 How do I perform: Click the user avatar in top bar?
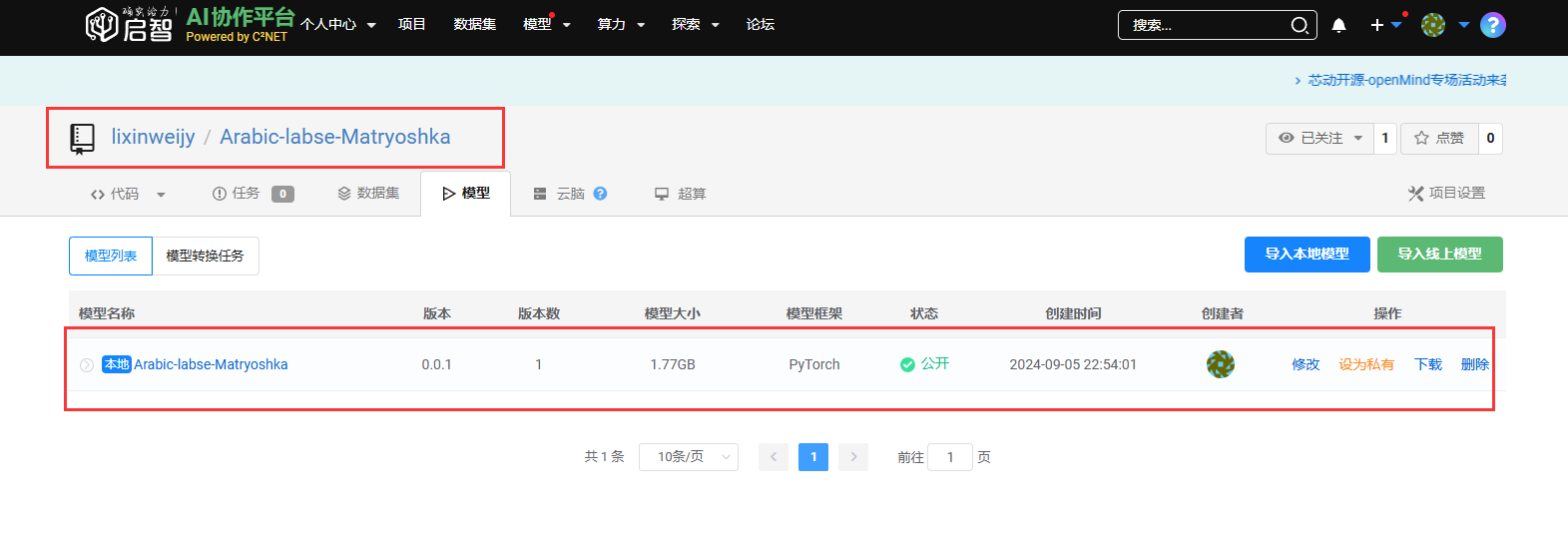pos(1433,25)
